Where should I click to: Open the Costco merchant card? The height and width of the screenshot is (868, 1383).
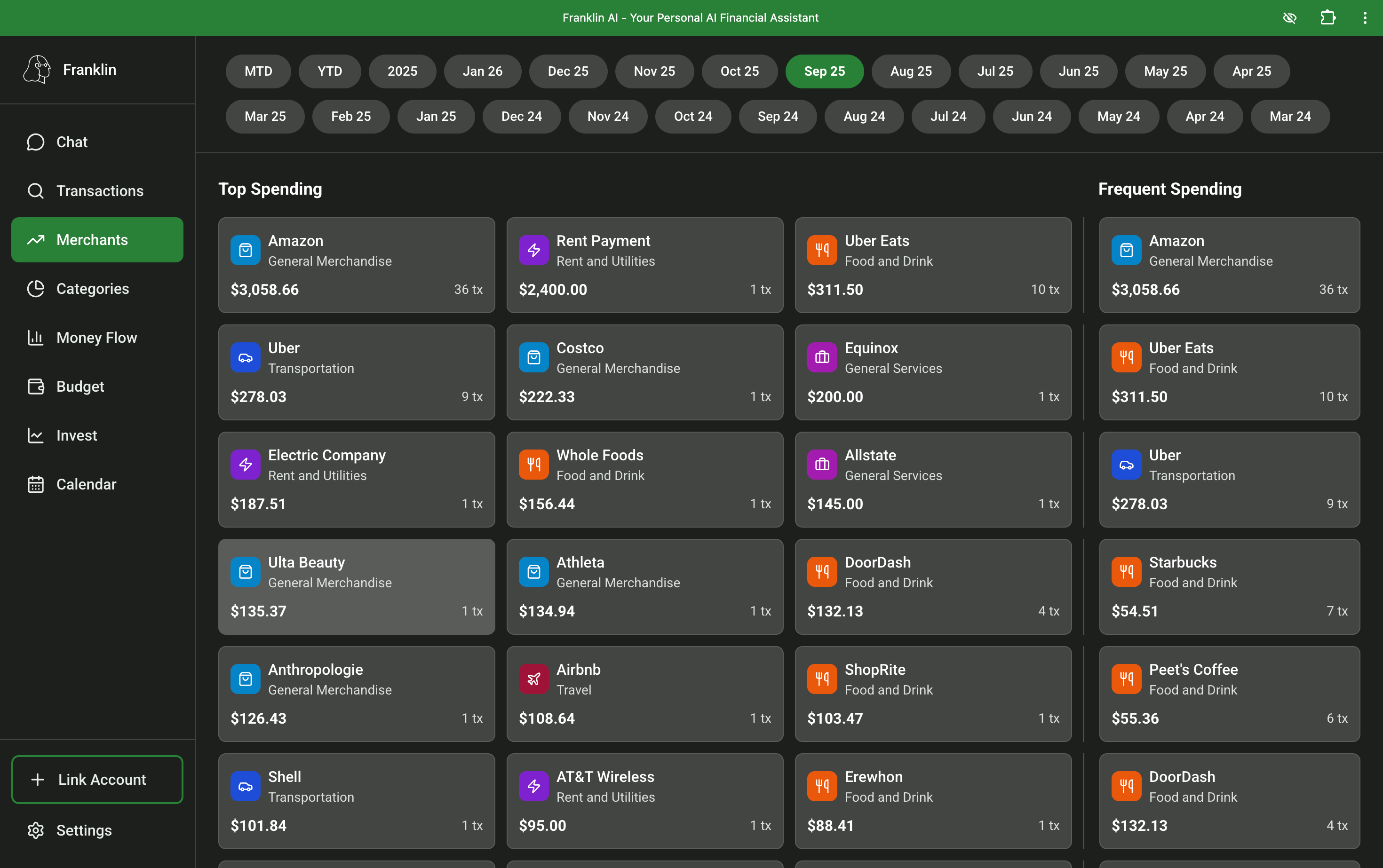click(645, 372)
